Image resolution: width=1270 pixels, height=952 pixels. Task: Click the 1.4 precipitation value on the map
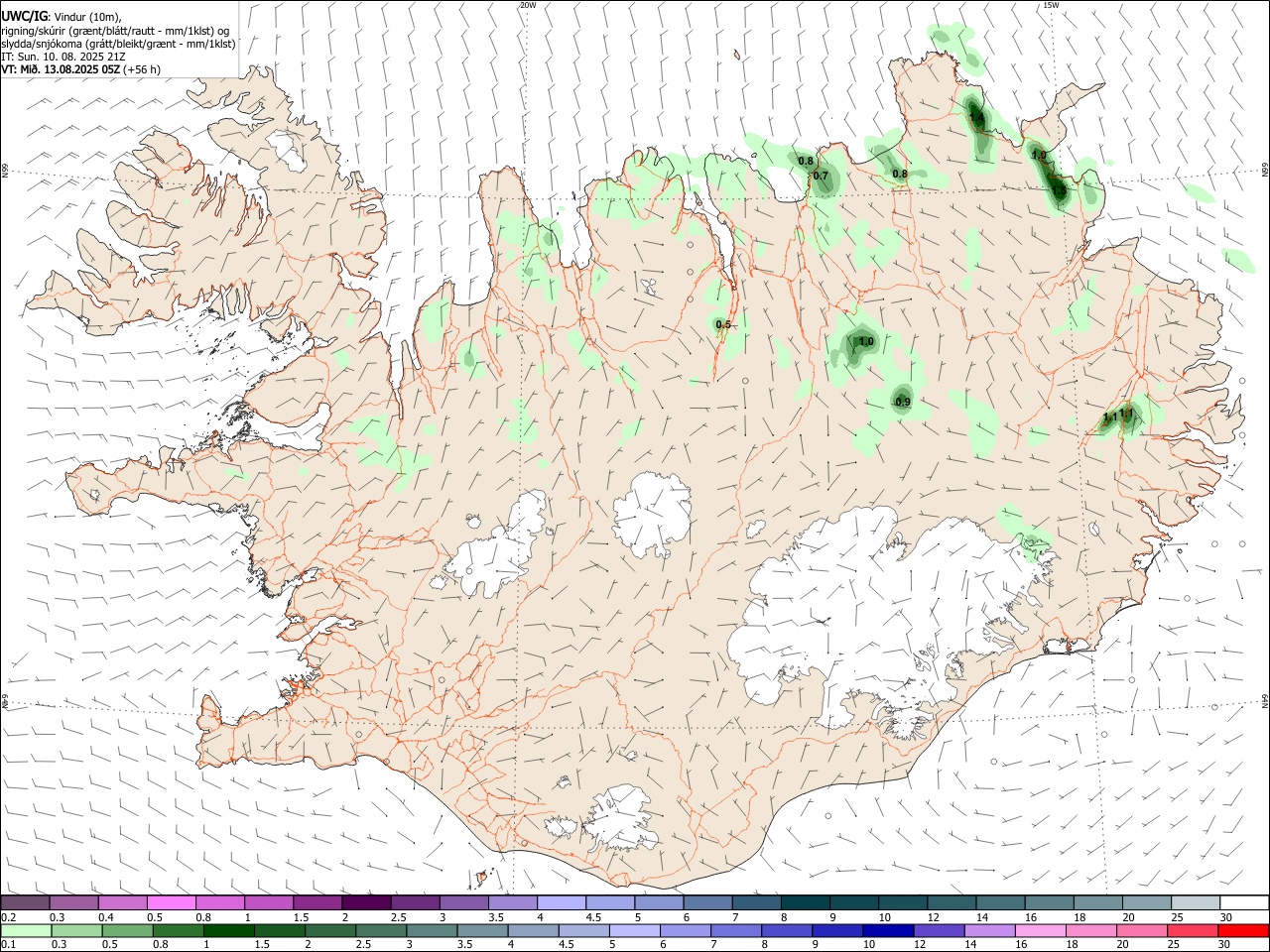[x=976, y=118]
